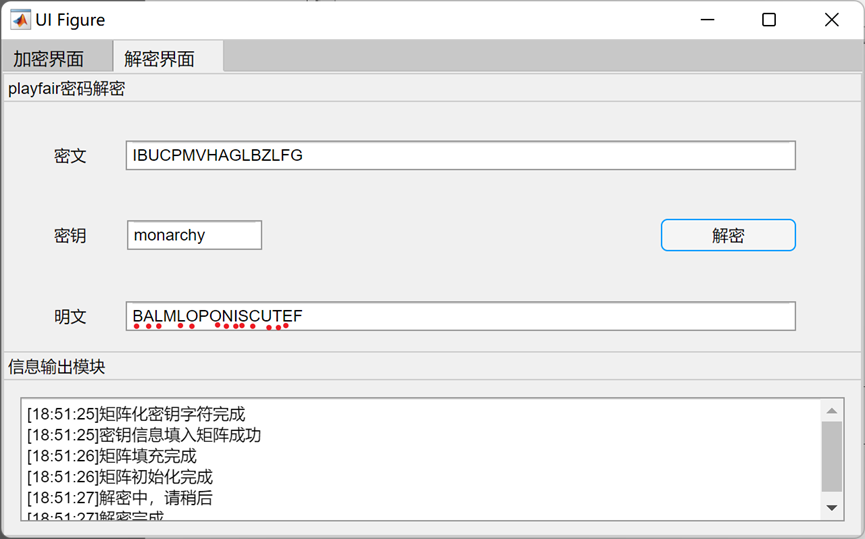The image size is (865, 539).
Task: Click the log scrollbar thumb
Action: [x=832, y=457]
